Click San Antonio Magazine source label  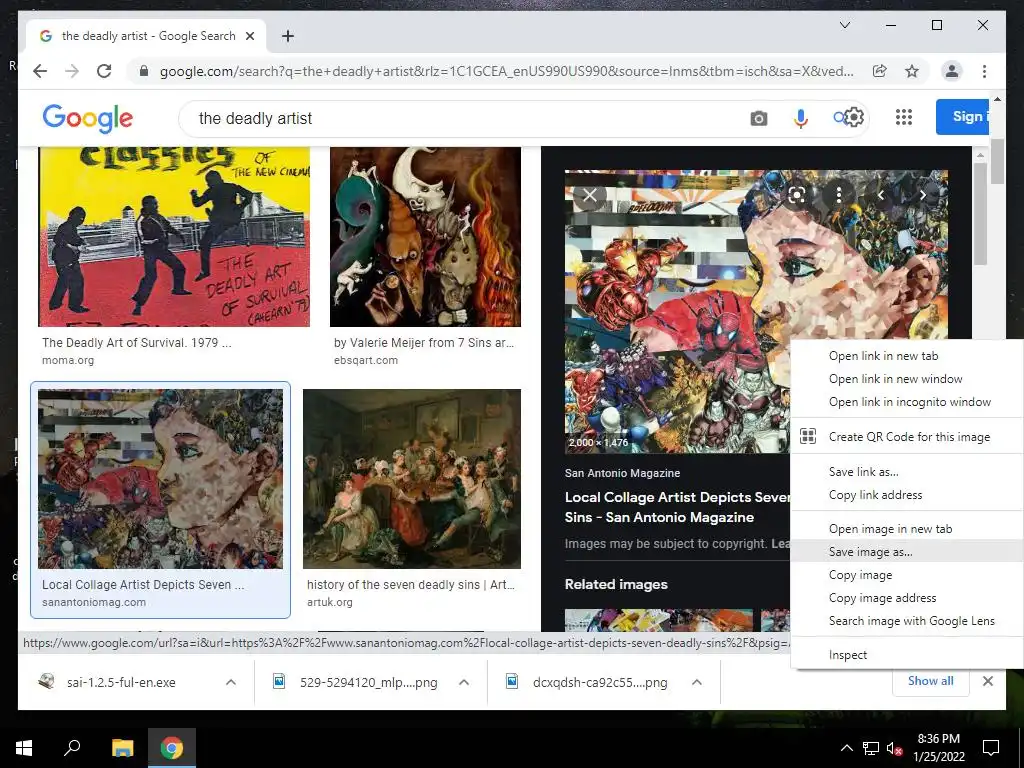tap(622, 473)
